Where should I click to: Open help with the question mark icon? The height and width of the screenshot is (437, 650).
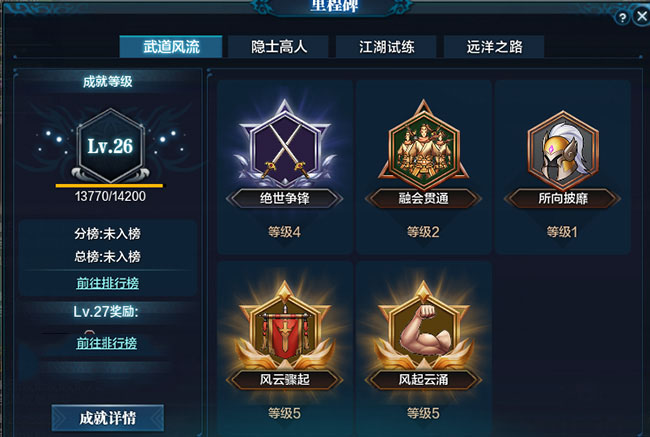pos(622,17)
